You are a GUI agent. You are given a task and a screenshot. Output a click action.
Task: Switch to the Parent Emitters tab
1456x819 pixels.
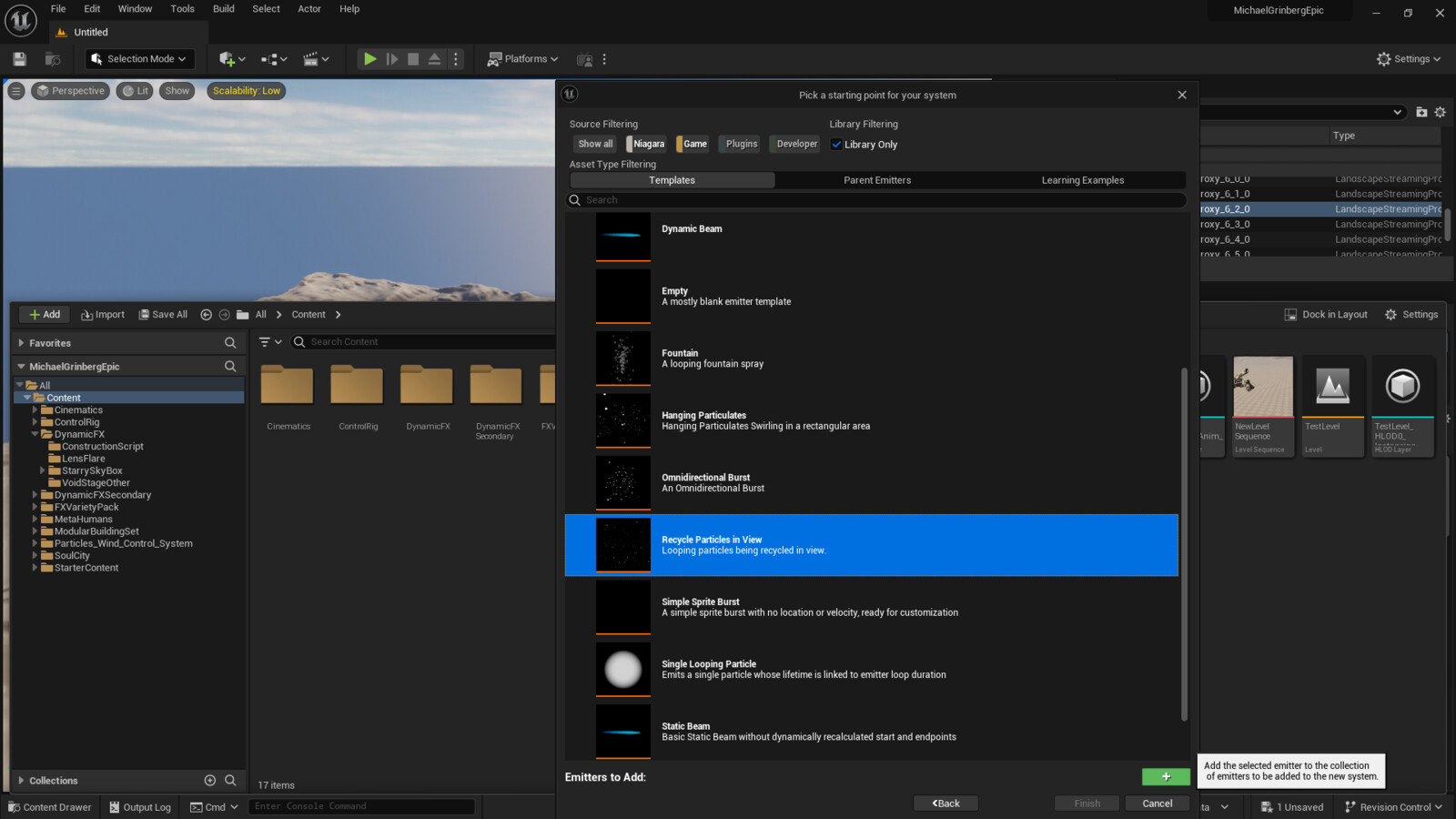tap(877, 180)
